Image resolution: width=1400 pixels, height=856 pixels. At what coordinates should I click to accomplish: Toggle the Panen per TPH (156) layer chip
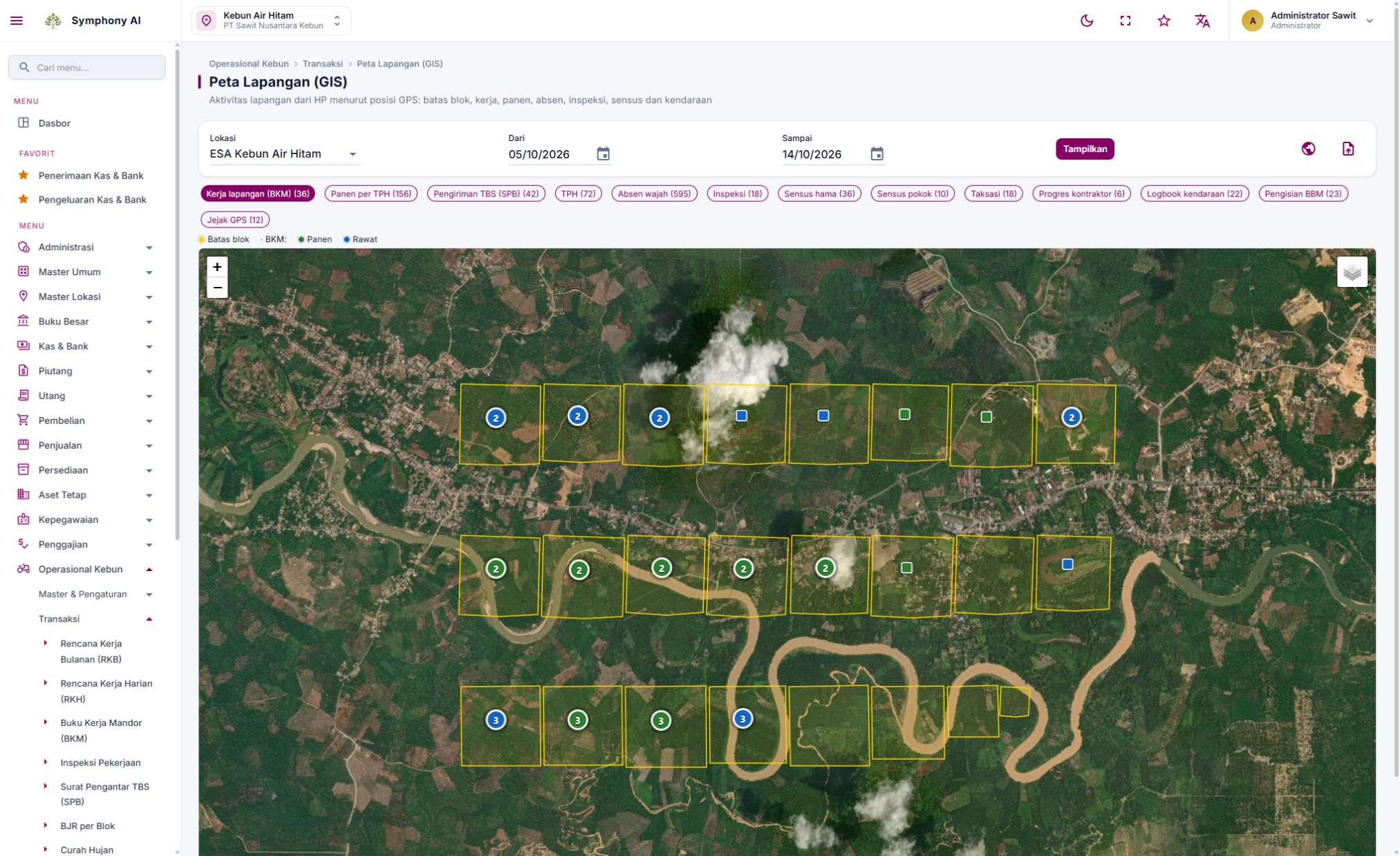(x=371, y=194)
